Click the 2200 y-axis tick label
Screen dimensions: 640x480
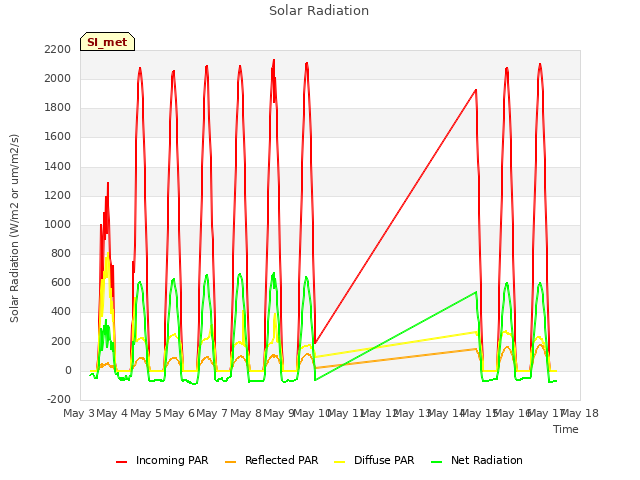(x=58, y=49)
